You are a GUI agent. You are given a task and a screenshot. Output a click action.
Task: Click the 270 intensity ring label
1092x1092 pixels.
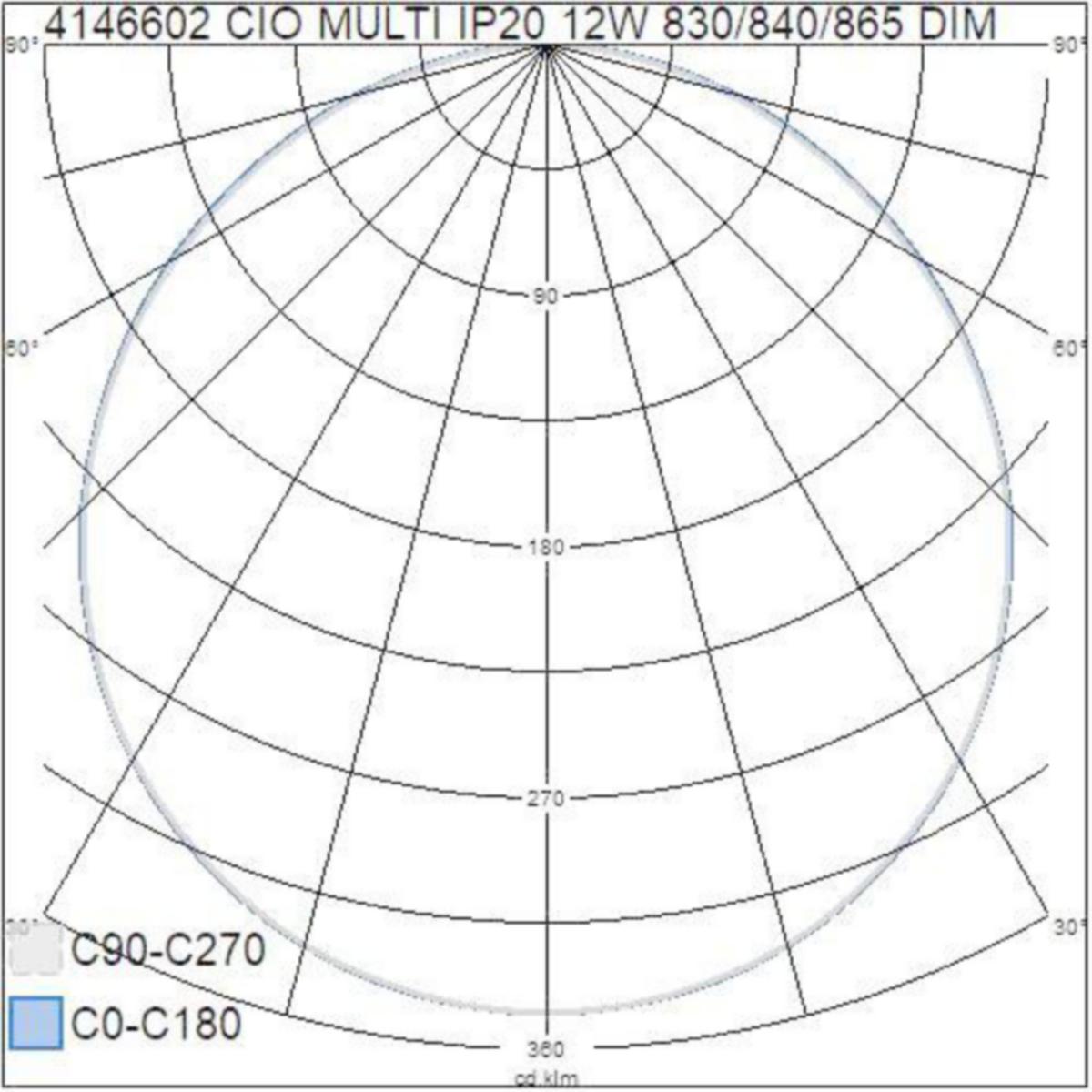pos(546,799)
